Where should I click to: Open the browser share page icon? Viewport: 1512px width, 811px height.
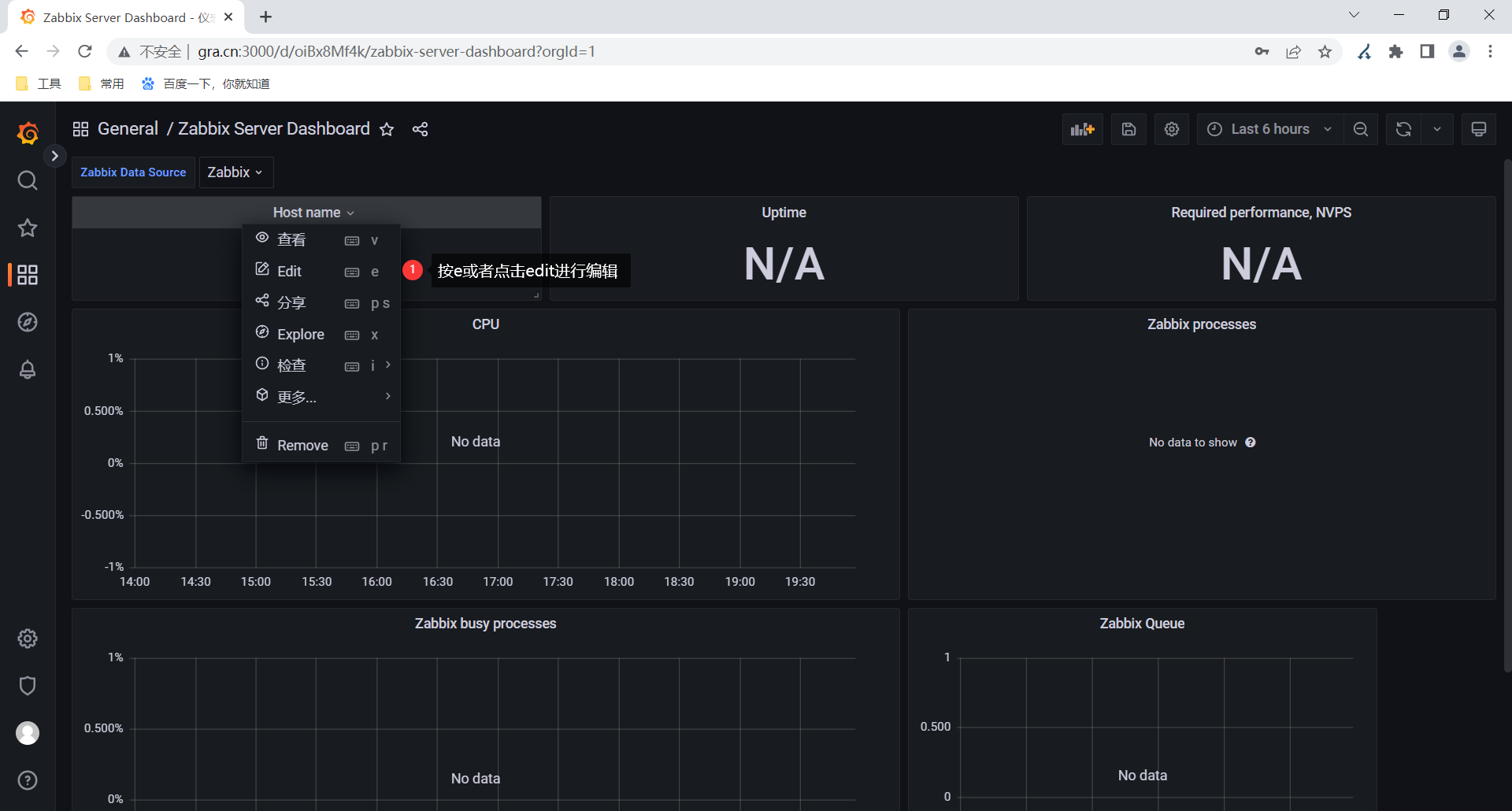pyautogui.click(x=1293, y=52)
